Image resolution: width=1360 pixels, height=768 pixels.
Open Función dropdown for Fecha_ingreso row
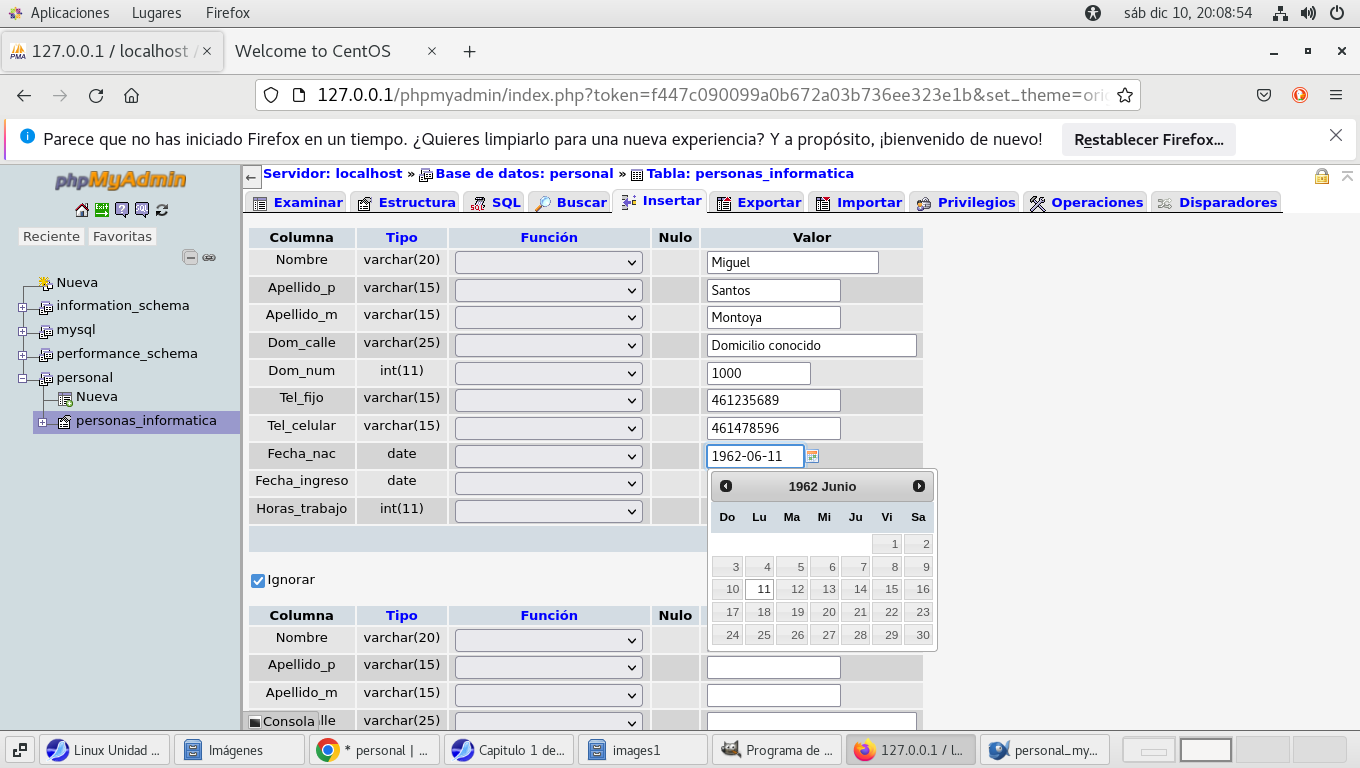[548, 483]
